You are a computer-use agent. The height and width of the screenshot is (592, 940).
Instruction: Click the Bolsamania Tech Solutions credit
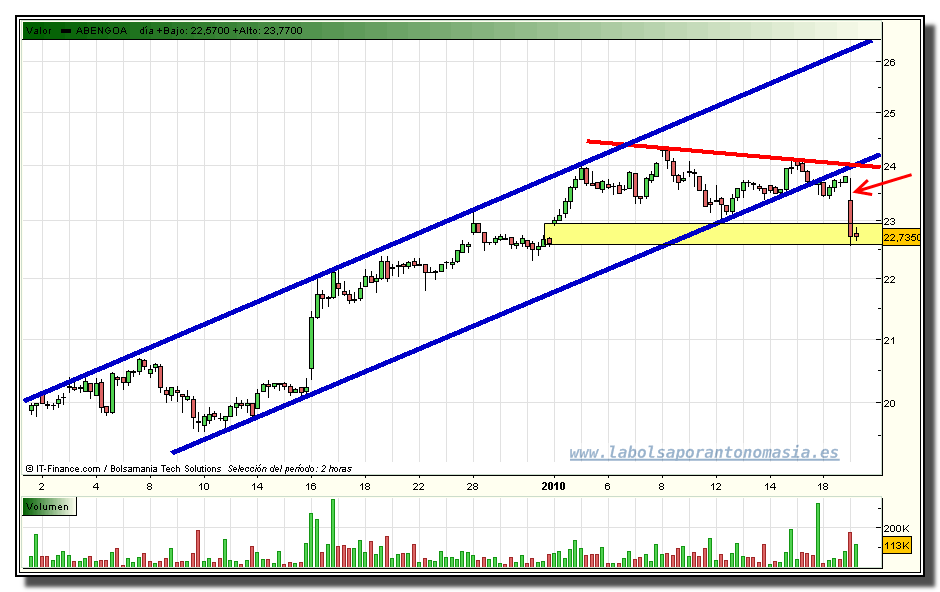pyautogui.click(x=166, y=469)
